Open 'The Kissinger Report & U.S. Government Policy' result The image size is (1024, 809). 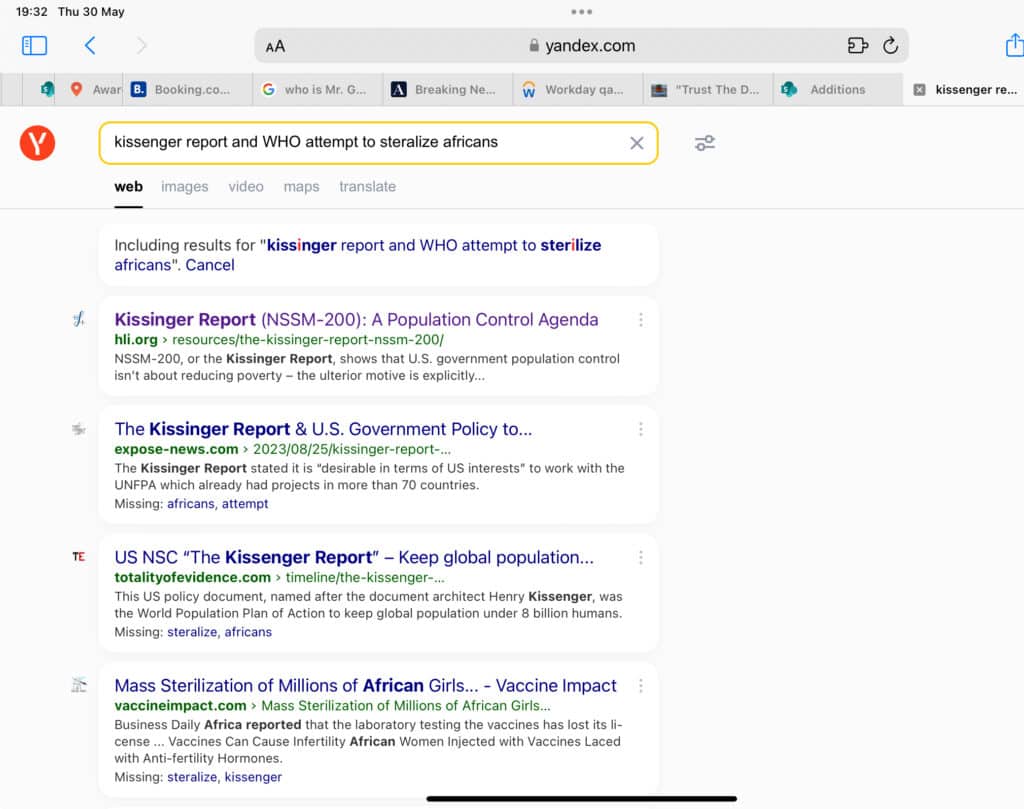tap(323, 429)
